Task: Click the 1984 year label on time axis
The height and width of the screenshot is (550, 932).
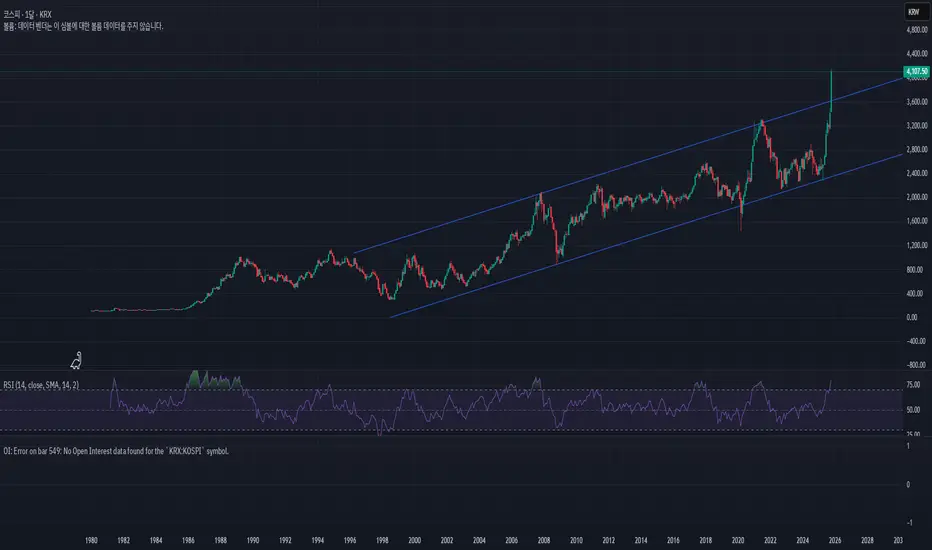Action: (156, 540)
